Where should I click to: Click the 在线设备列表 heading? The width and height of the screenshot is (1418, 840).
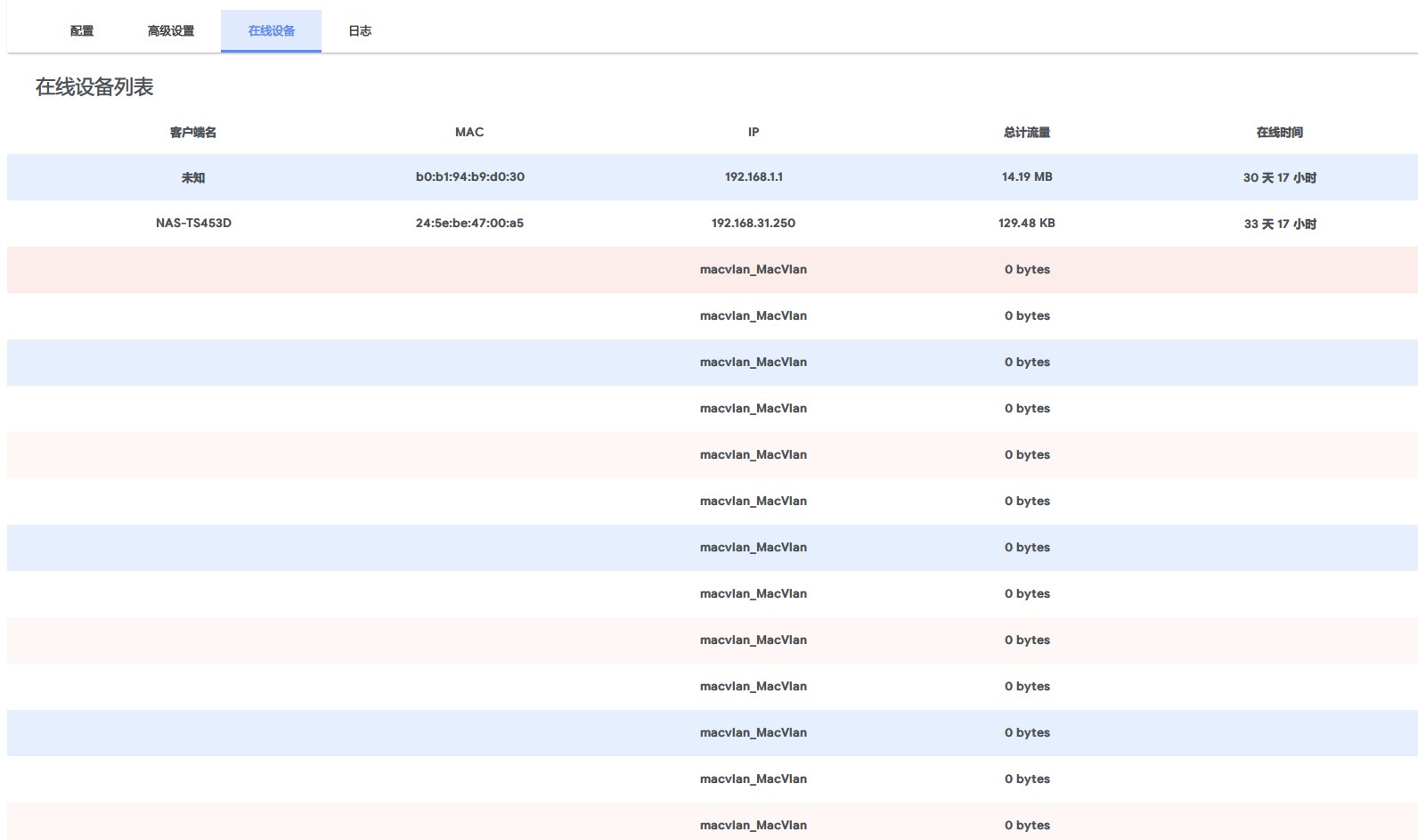pyautogui.click(x=94, y=87)
